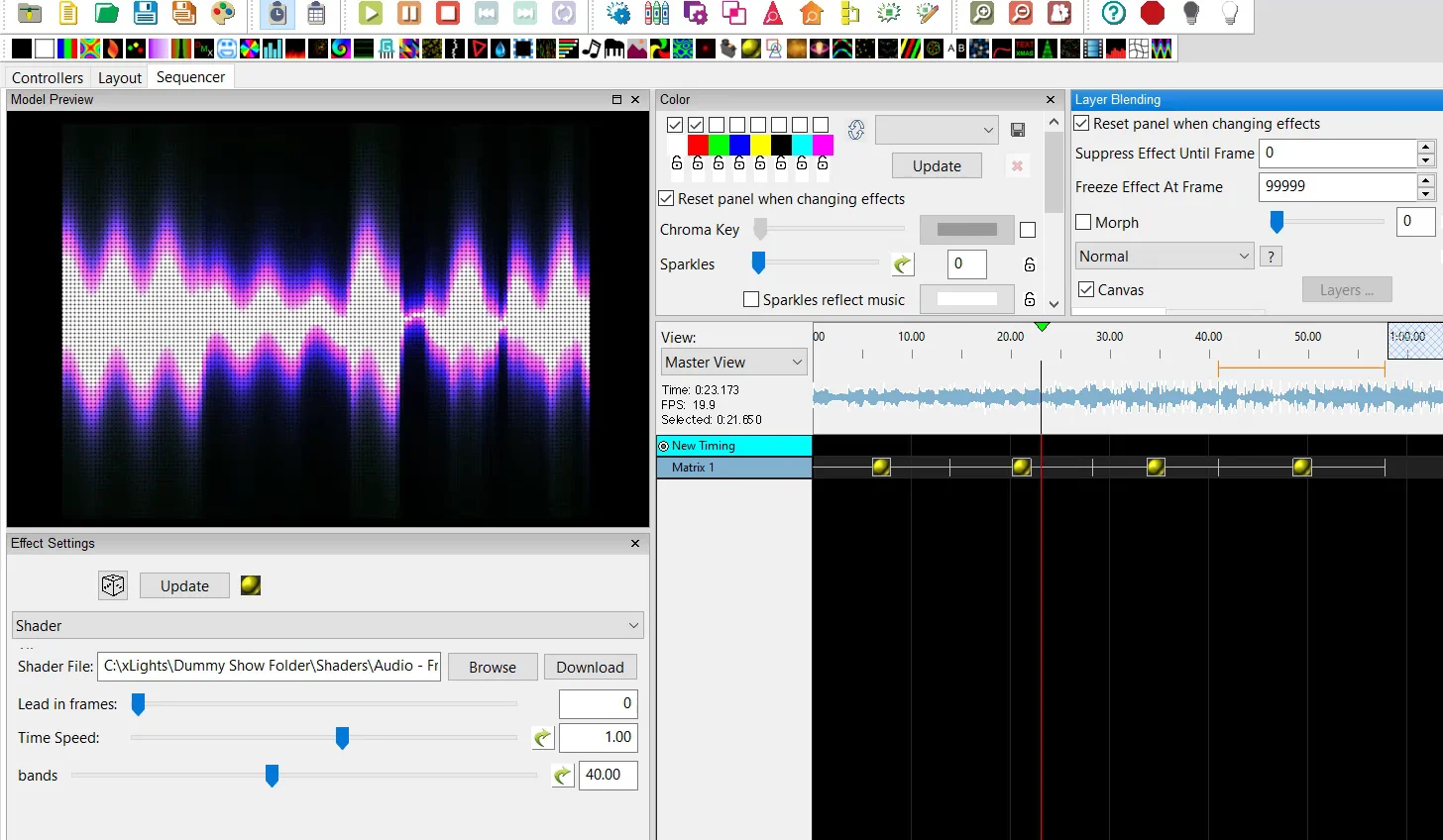Screen dimensions: 1443x840
Task: Click the Zoom Out magnifier icon
Action: tap(1021, 14)
